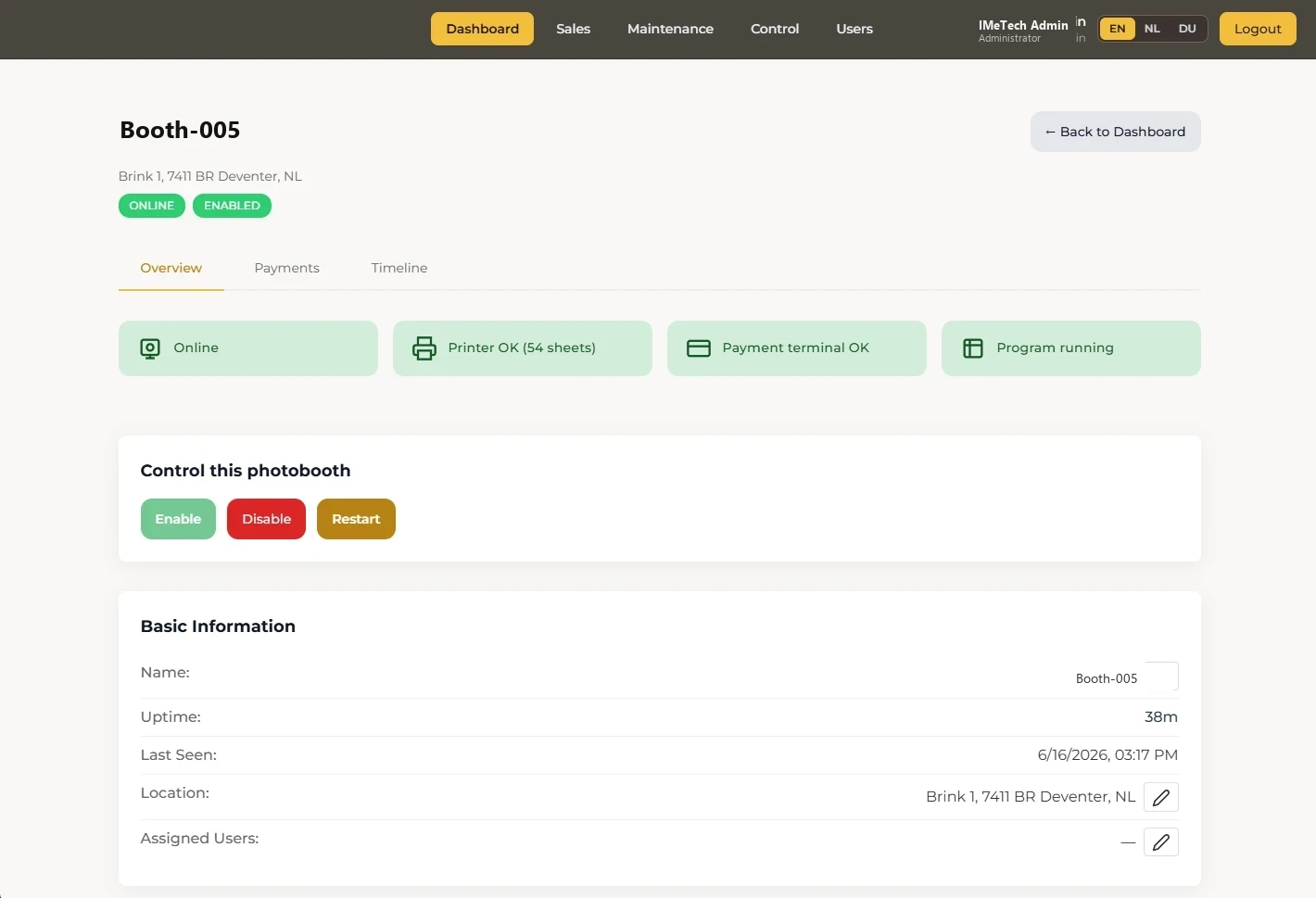The image size is (1316, 898).
Task: Switch to the Payments tab
Action: (x=287, y=268)
